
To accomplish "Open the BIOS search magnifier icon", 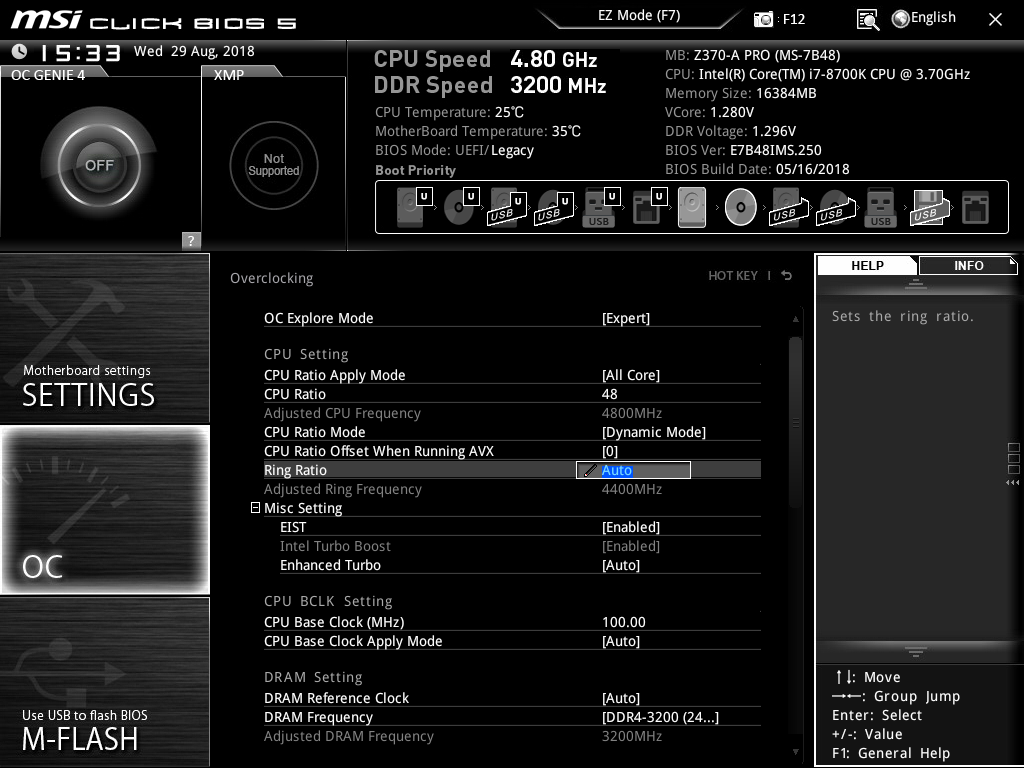I will (867, 20).
